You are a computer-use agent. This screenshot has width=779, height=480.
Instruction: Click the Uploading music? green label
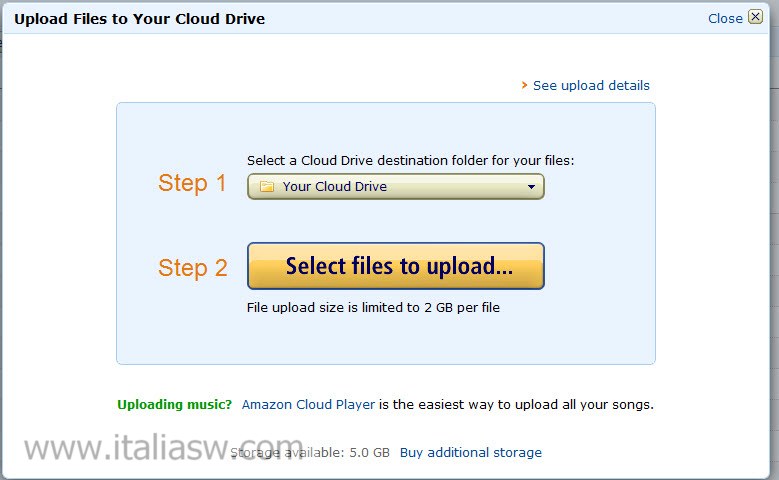pos(174,404)
